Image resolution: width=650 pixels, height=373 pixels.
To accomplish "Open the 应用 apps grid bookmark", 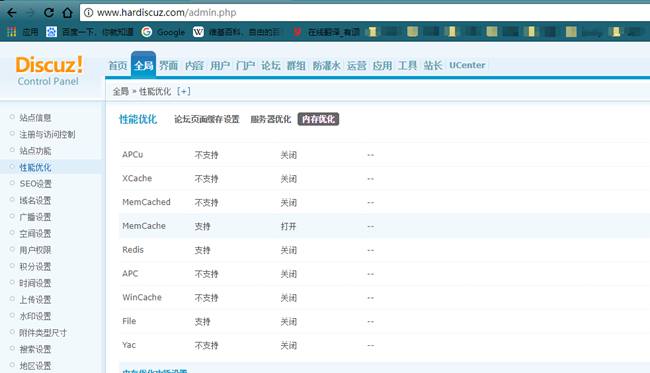I will point(23,32).
